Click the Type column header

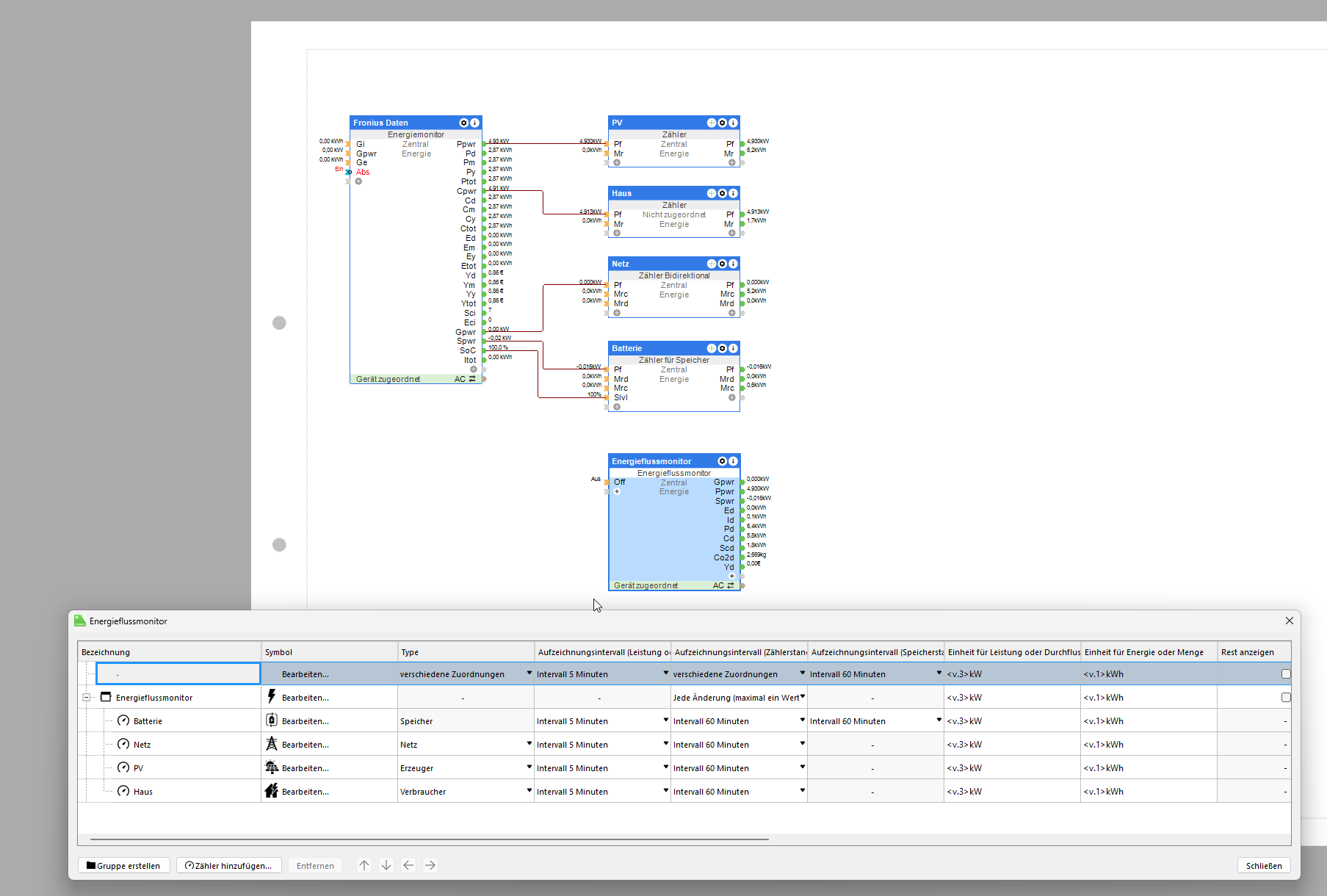tap(466, 651)
